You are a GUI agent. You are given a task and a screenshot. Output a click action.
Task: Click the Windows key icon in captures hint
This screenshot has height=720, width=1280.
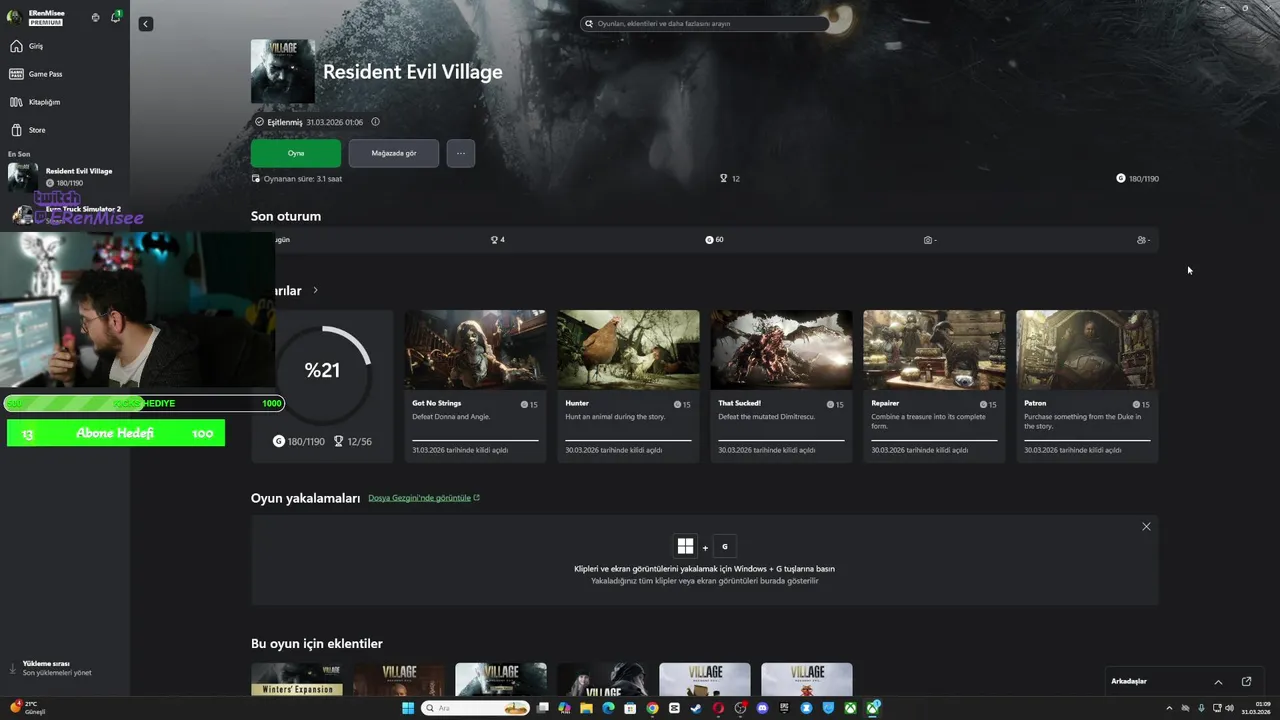[685, 546]
